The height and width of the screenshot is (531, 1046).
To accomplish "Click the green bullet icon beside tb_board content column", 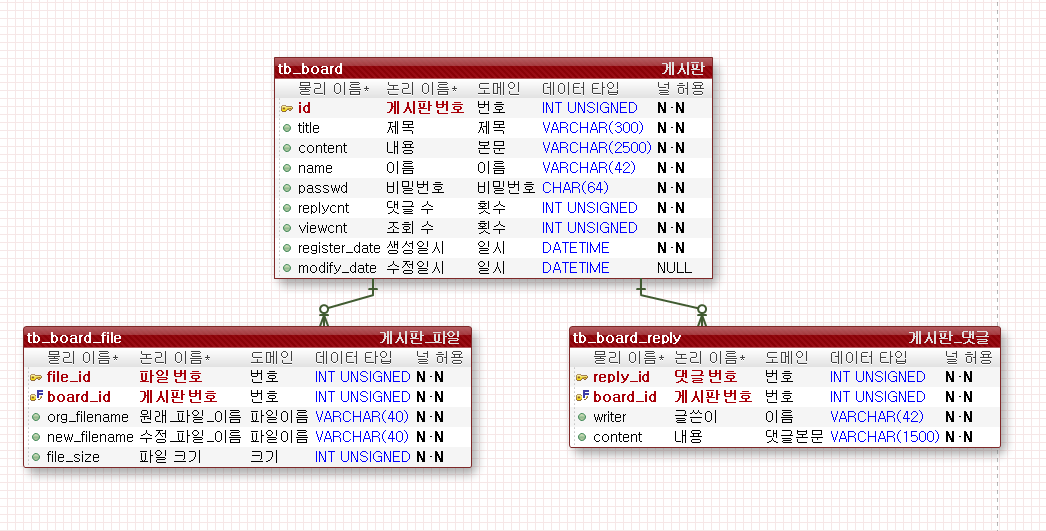I will click(x=287, y=148).
